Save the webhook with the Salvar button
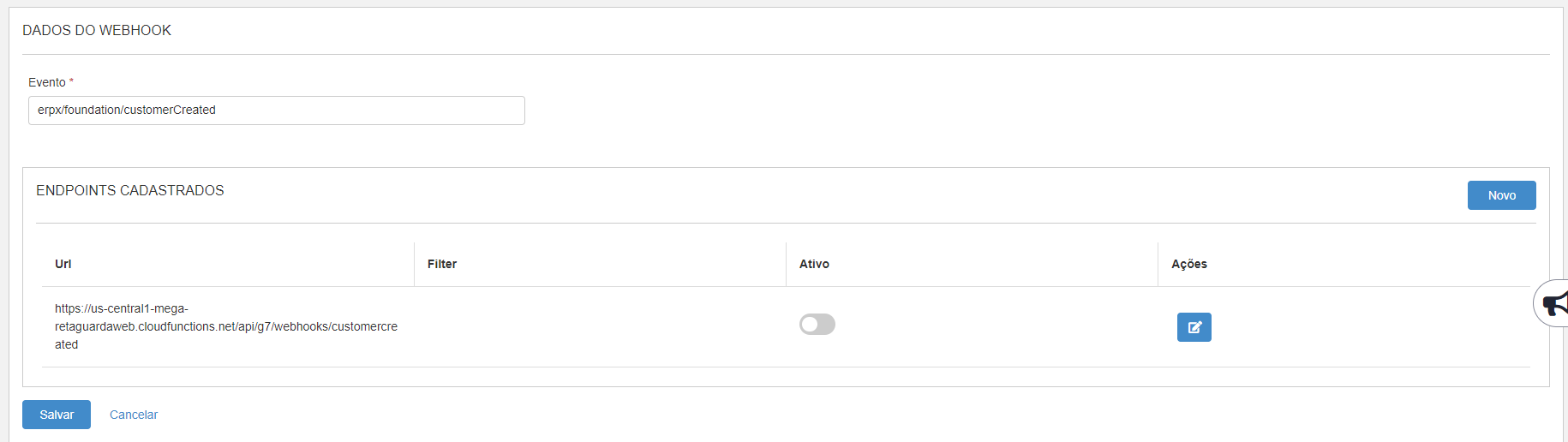1568x442 pixels. 57,415
